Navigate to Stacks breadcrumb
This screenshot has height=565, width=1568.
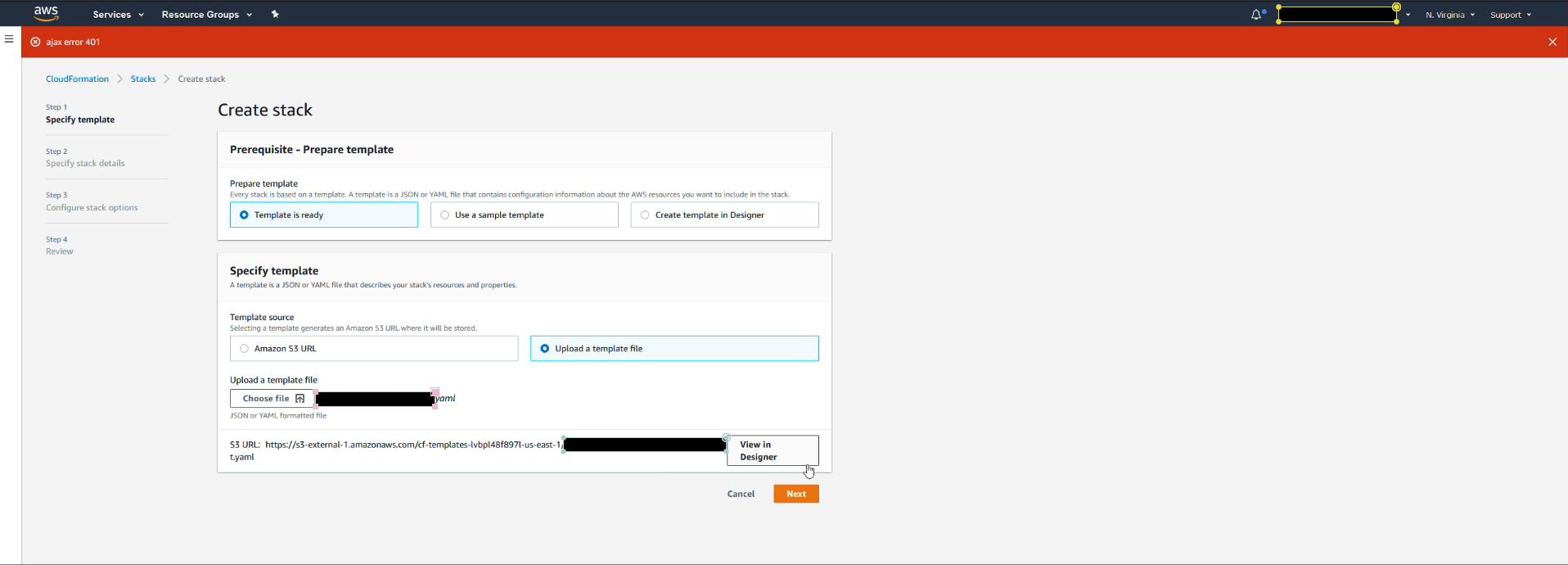143,79
